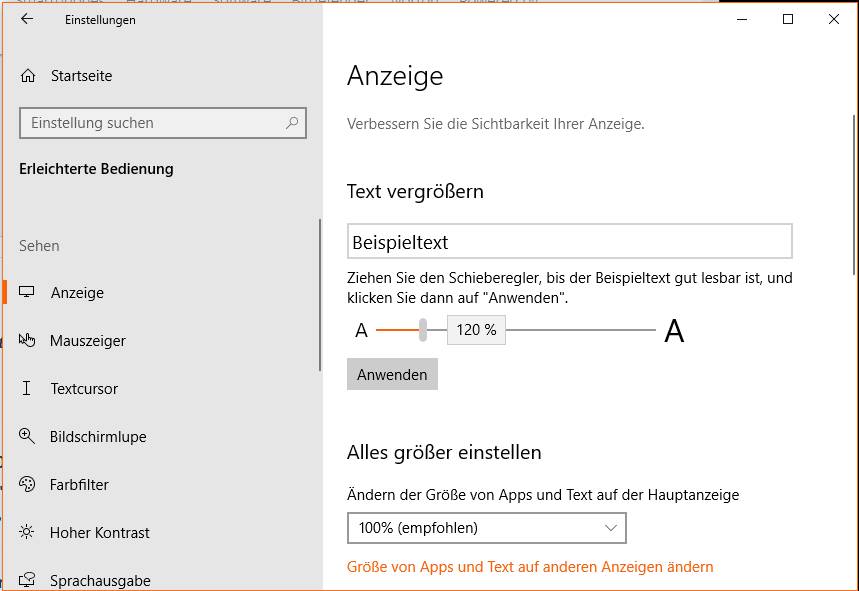The width and height of the screenshot is (859, 591).
Task: Open the 100% (empfohlen) scaling dropdown
Action: point(486,528)
